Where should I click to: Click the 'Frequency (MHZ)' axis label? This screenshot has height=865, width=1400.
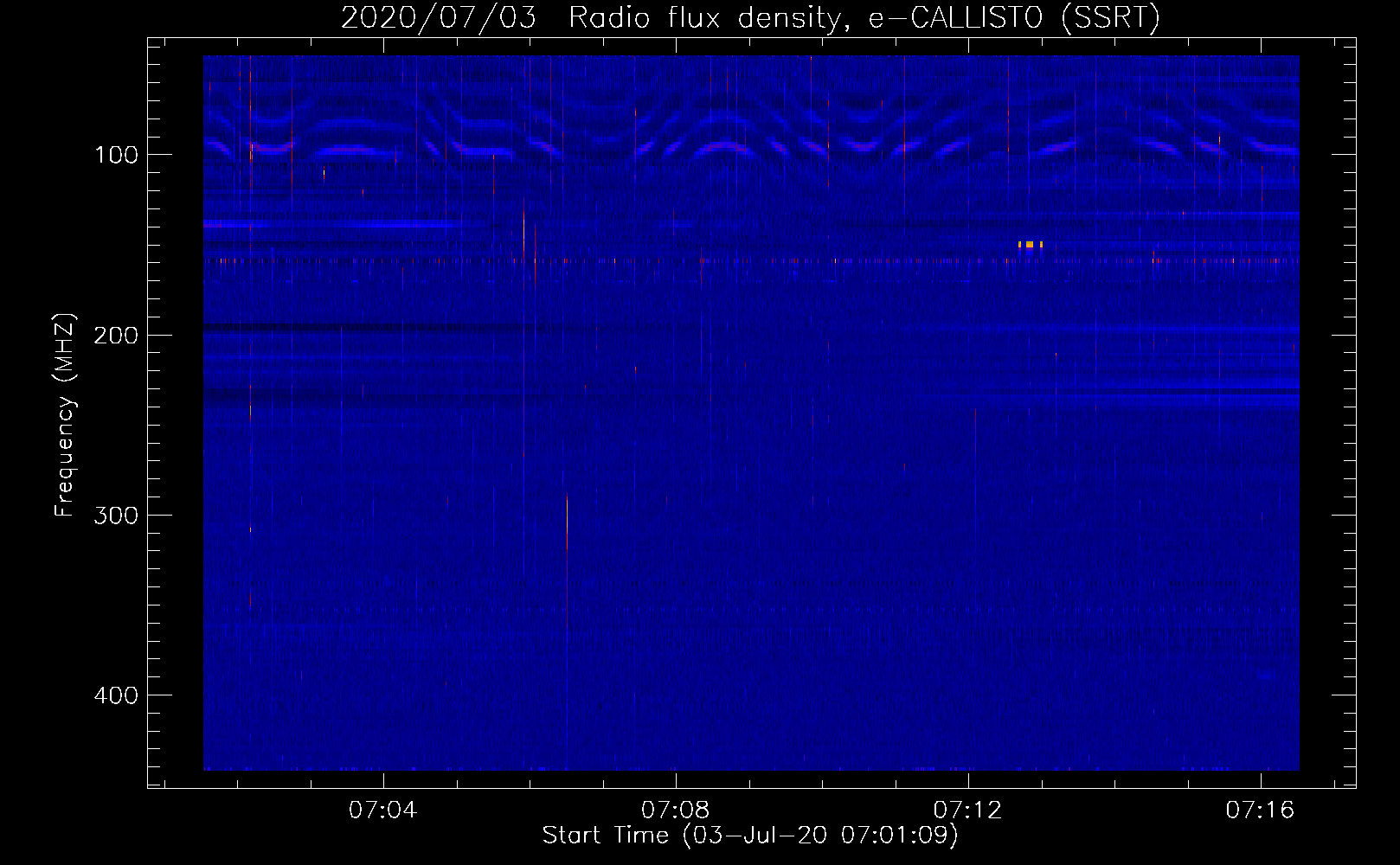click(x=65, y=415)
